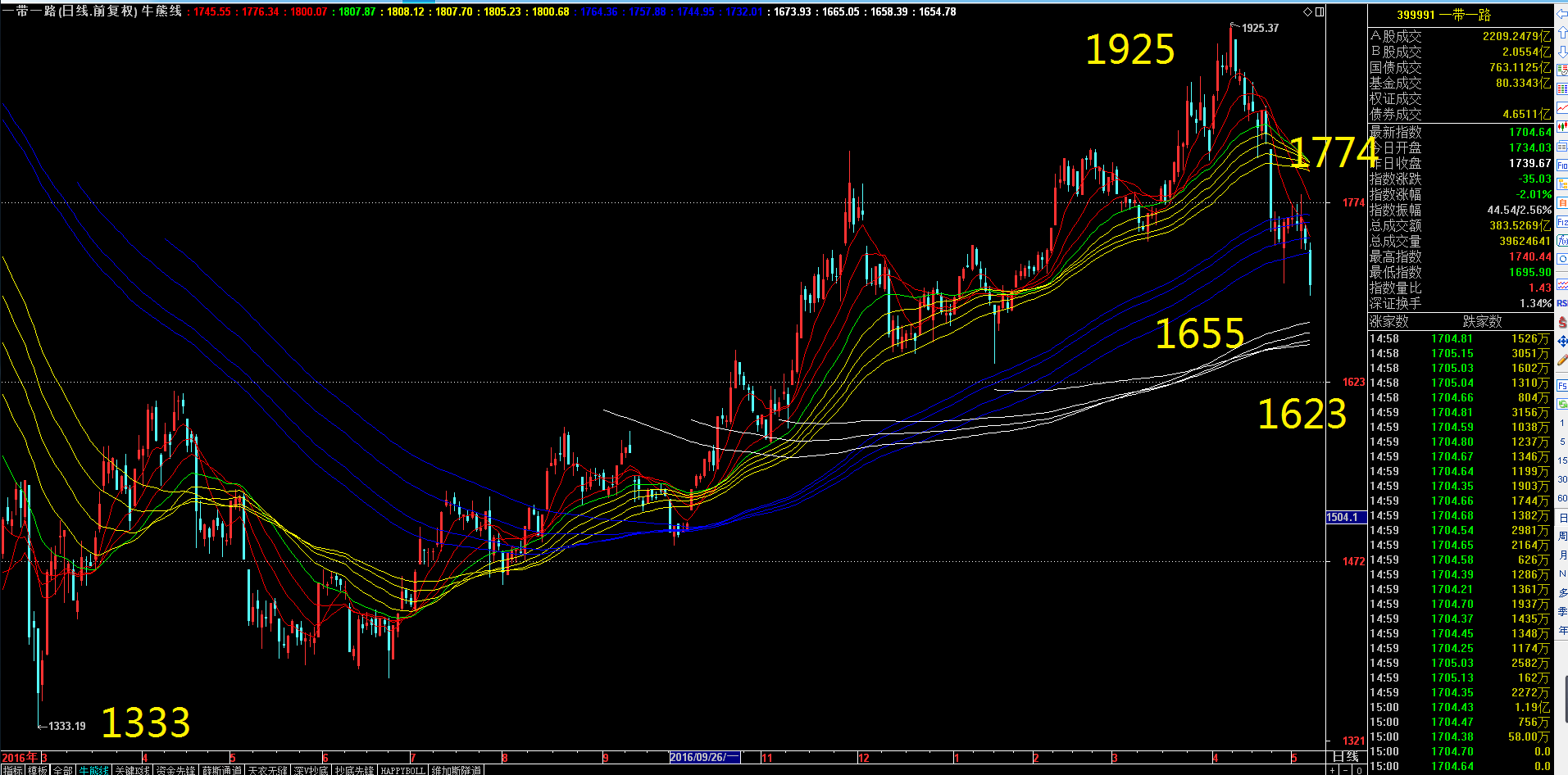Select the 薛斯通道 indicator tab
The width and height of the screenshot is (1568, 775).
(221, 770)
